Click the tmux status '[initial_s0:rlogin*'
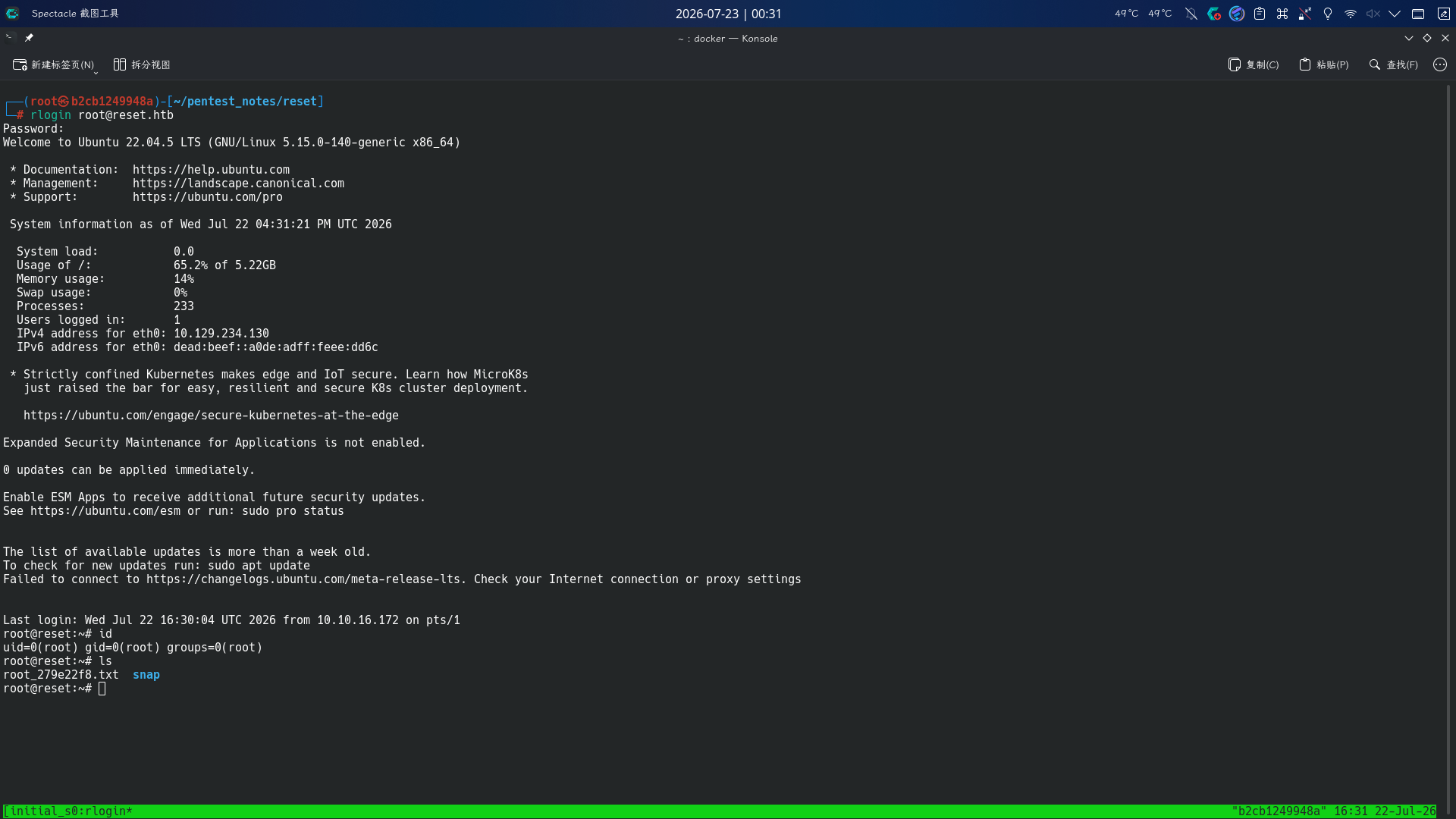Viewport: 1456px width, 819px height. point(68,811)
